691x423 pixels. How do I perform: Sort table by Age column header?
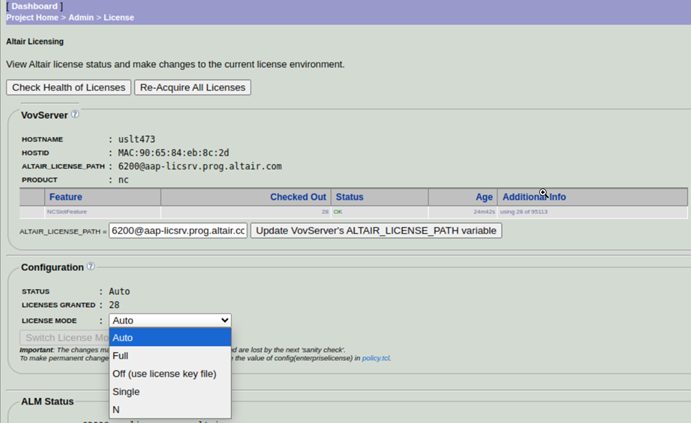pos(484,197)
